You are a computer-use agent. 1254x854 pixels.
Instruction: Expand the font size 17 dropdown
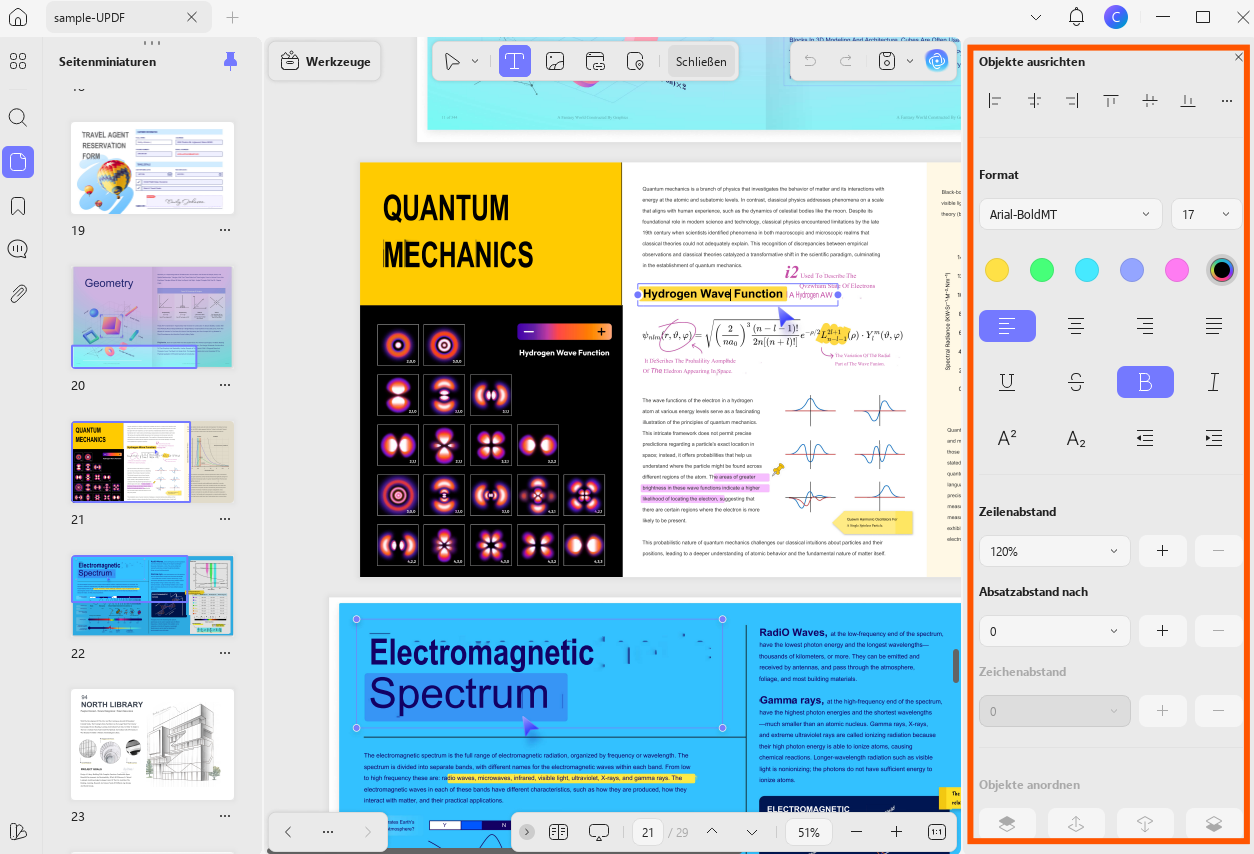1206,214
